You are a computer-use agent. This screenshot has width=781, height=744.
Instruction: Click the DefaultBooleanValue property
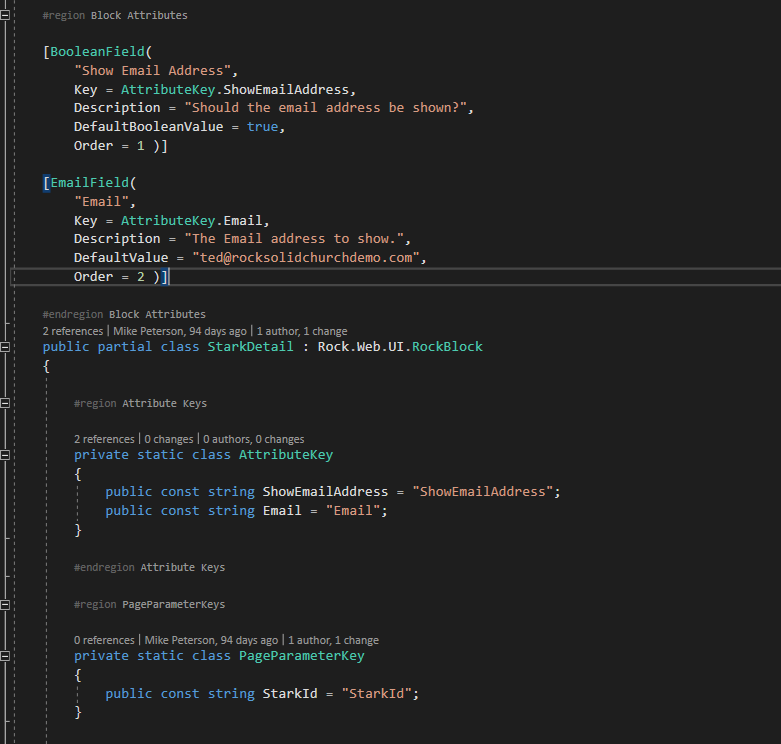[148, 126]
